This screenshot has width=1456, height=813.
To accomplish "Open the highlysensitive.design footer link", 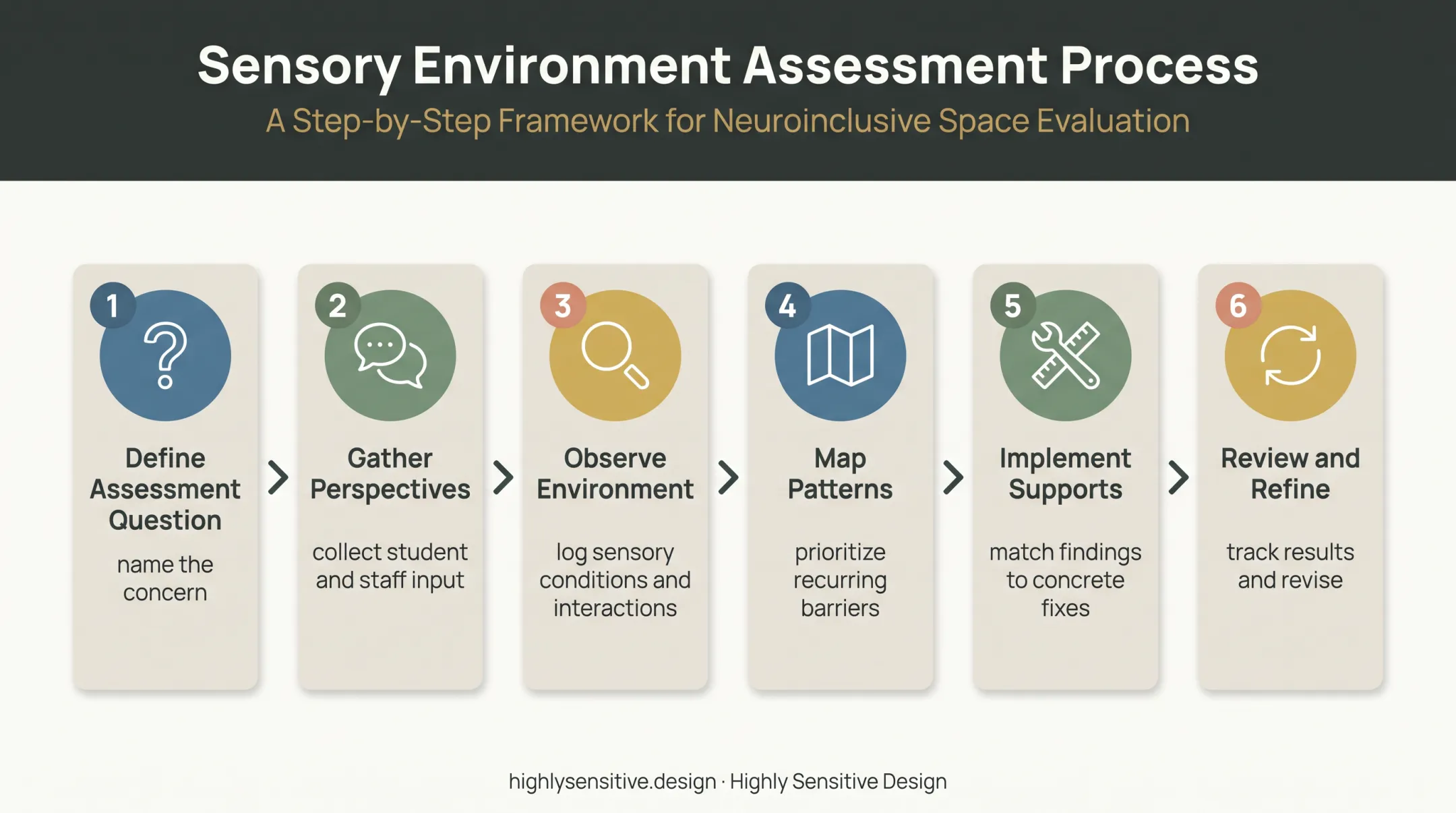I will pos(612,781).
